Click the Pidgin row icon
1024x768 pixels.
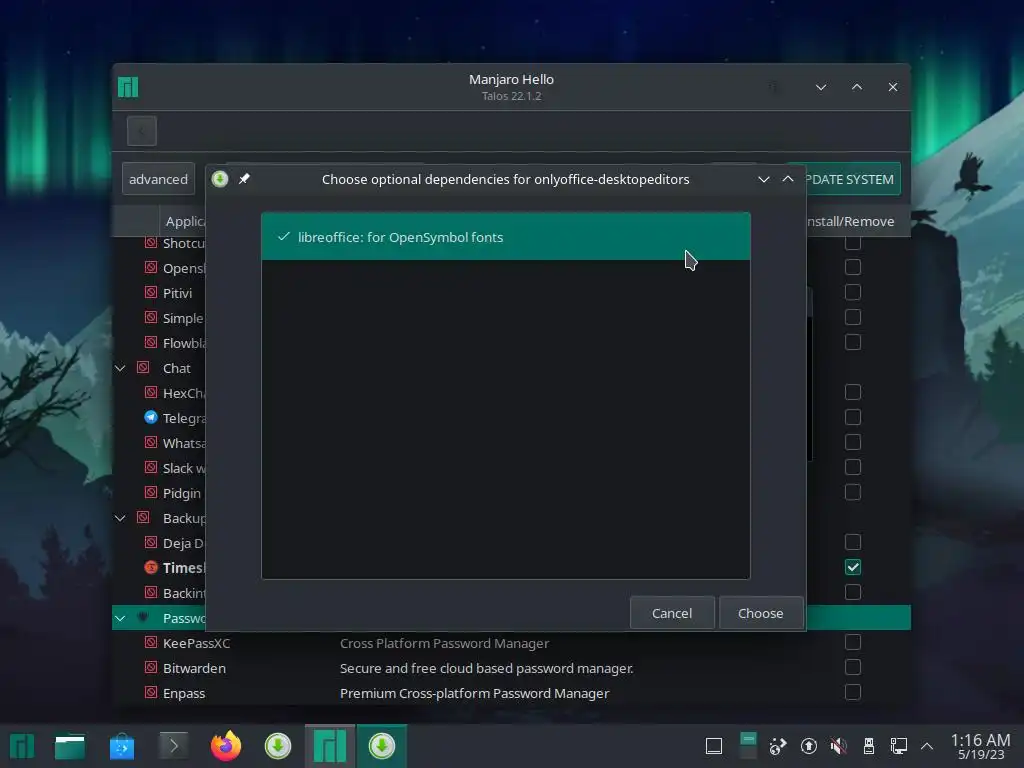pos(151,492)
